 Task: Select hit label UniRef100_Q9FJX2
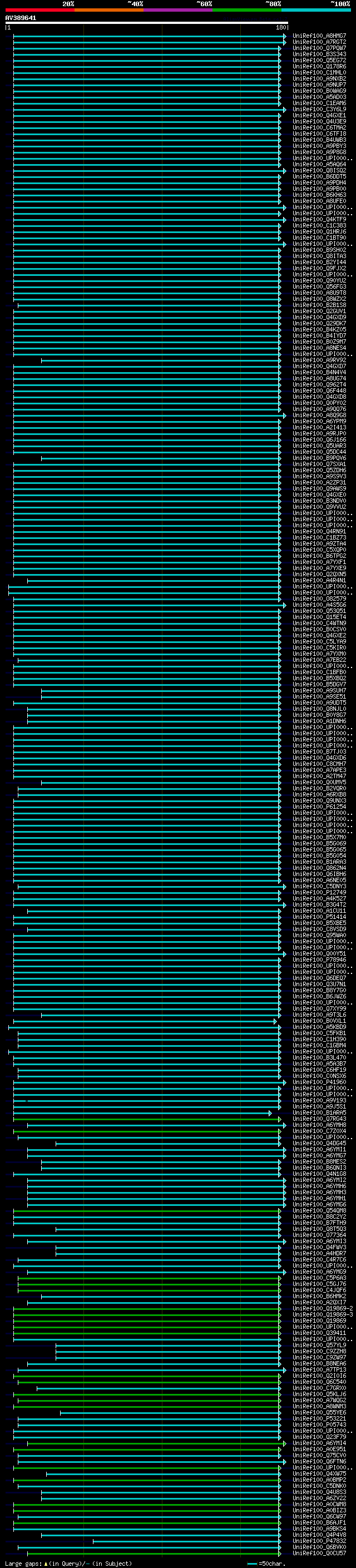(319, 269)
